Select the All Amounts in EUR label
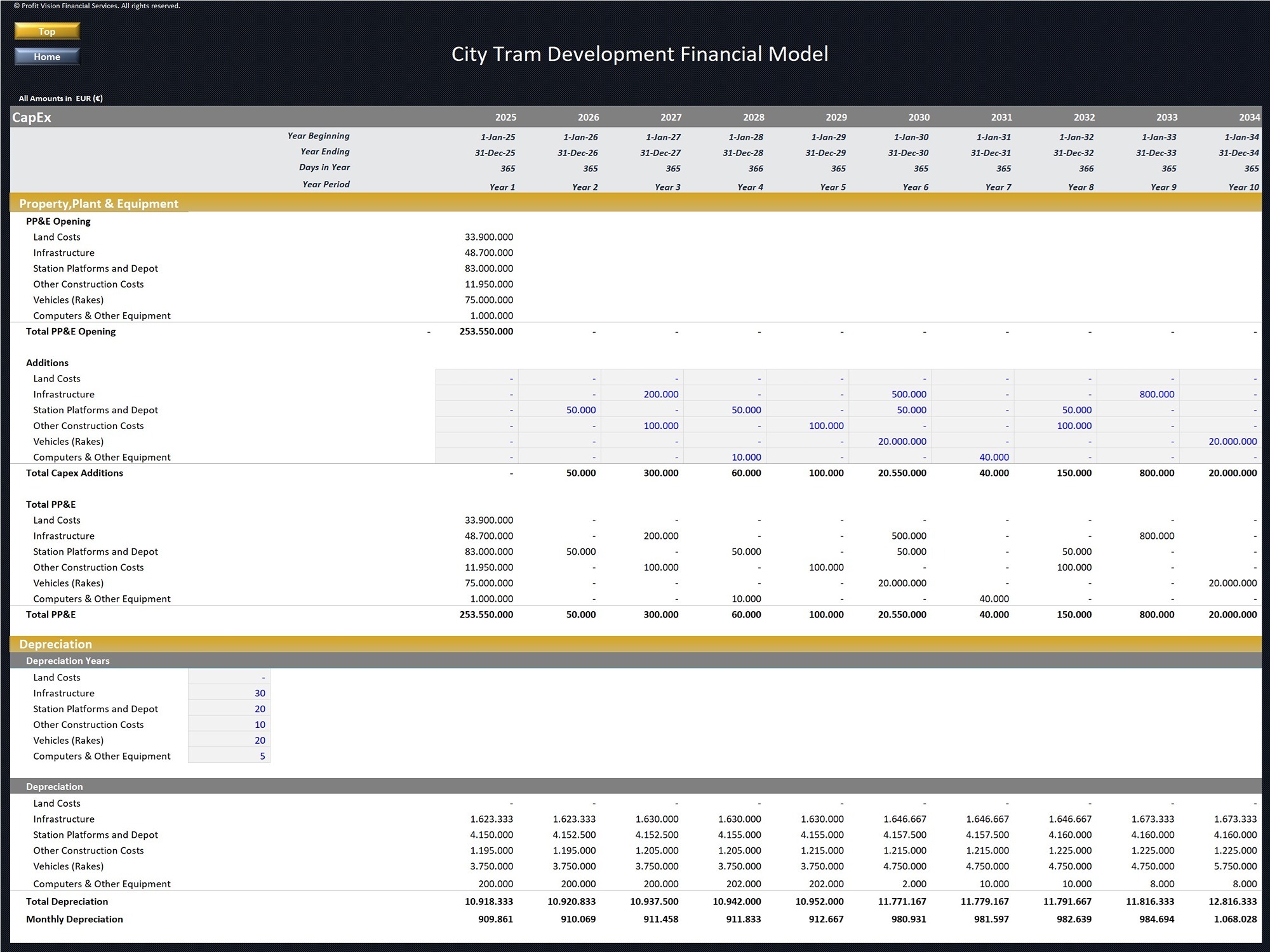This screenshot has width=1270, height=952. point(60,98)
